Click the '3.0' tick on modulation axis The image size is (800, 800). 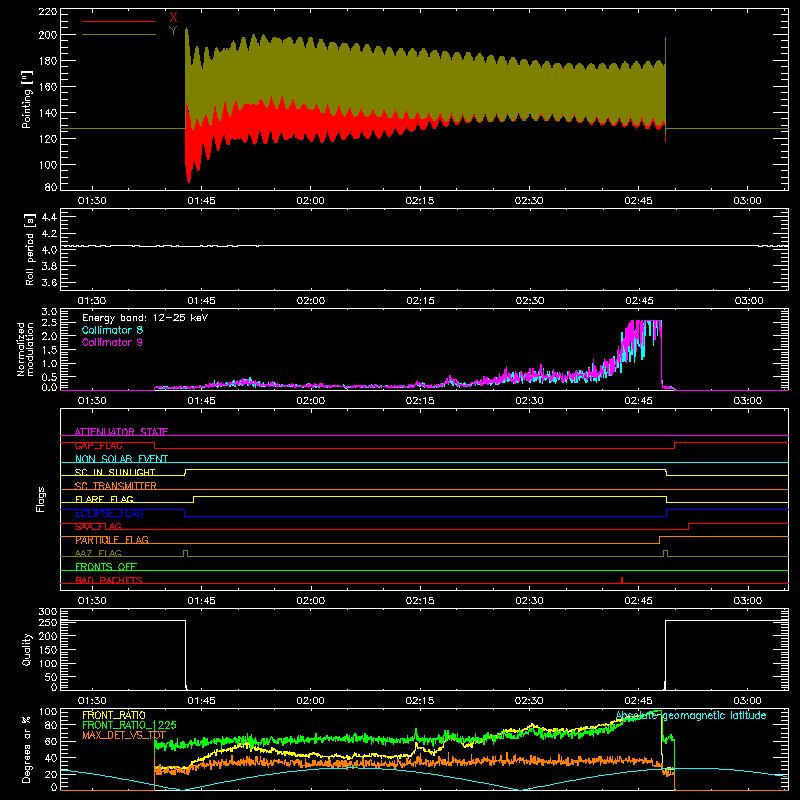[x=49, y=311]
